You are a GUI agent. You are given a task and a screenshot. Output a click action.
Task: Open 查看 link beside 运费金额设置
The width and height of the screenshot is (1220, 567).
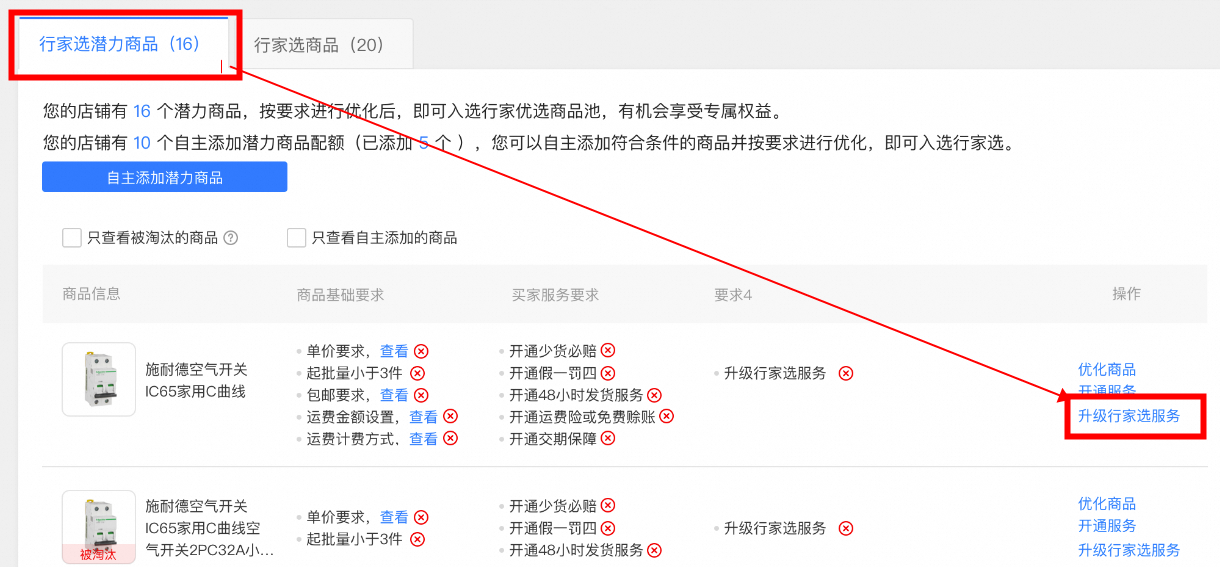point(423,416)
